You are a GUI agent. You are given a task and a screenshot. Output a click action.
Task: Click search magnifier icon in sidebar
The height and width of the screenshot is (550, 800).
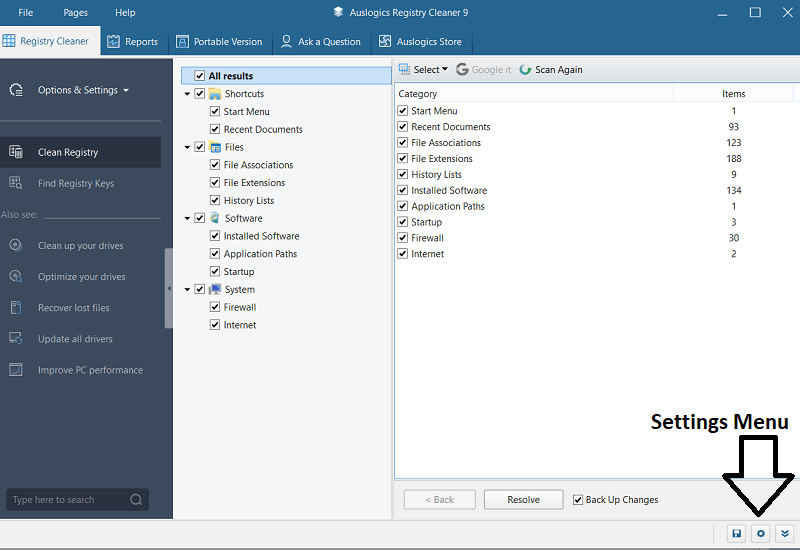[x=136, y=500]
